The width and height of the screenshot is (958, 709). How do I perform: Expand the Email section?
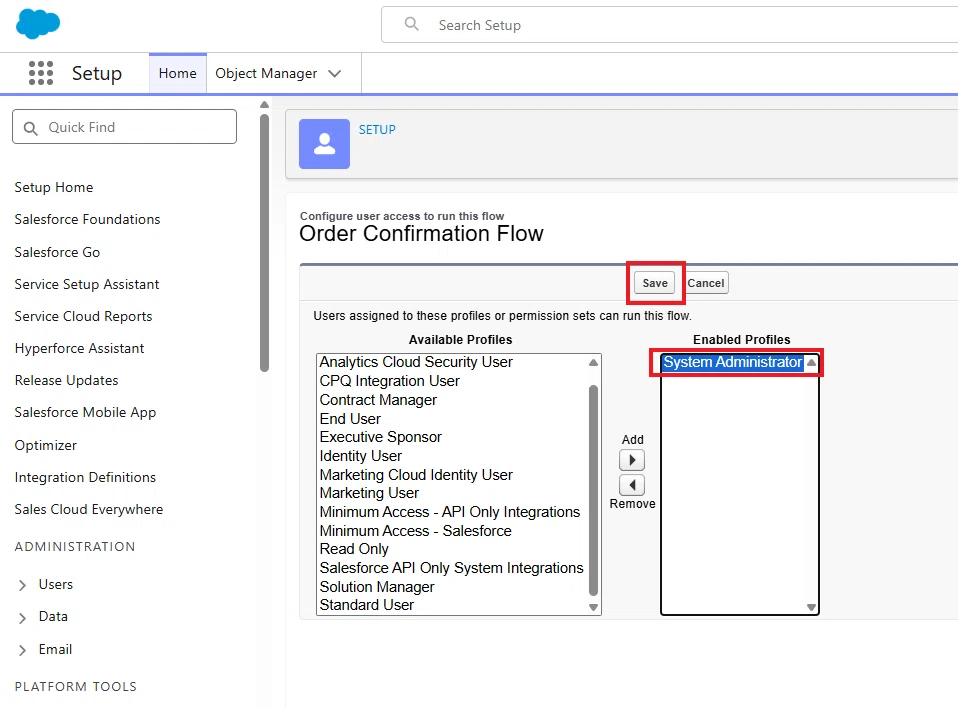(23, 650)
